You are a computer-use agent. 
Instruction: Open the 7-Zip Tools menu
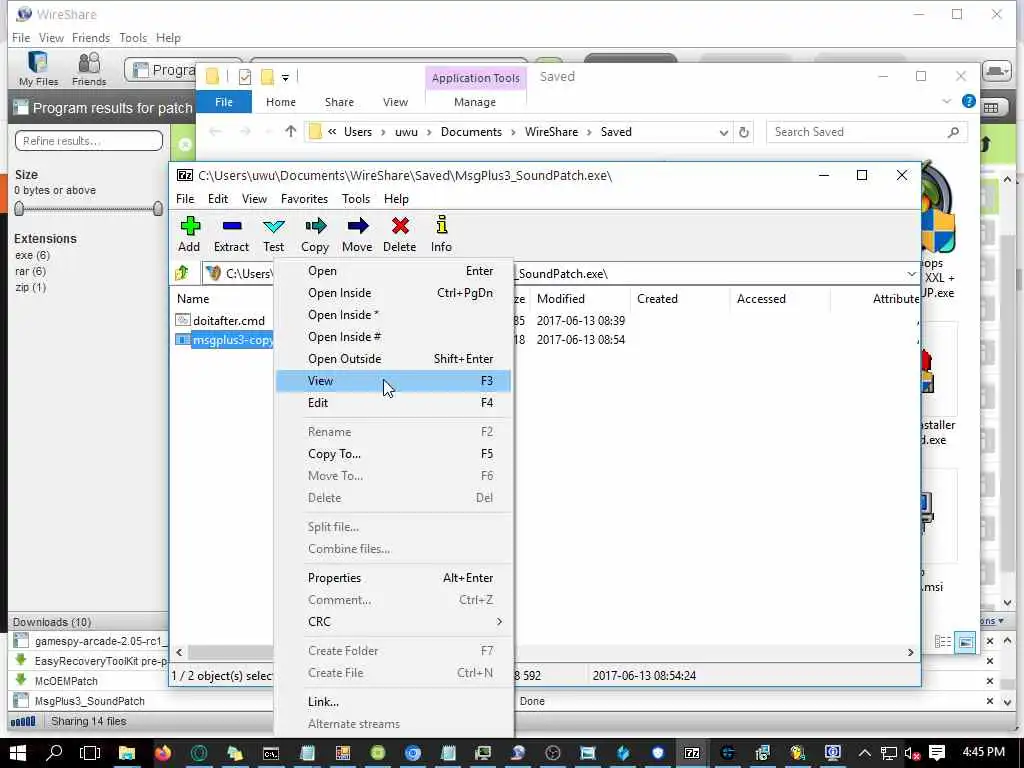[x=356, y=199]
